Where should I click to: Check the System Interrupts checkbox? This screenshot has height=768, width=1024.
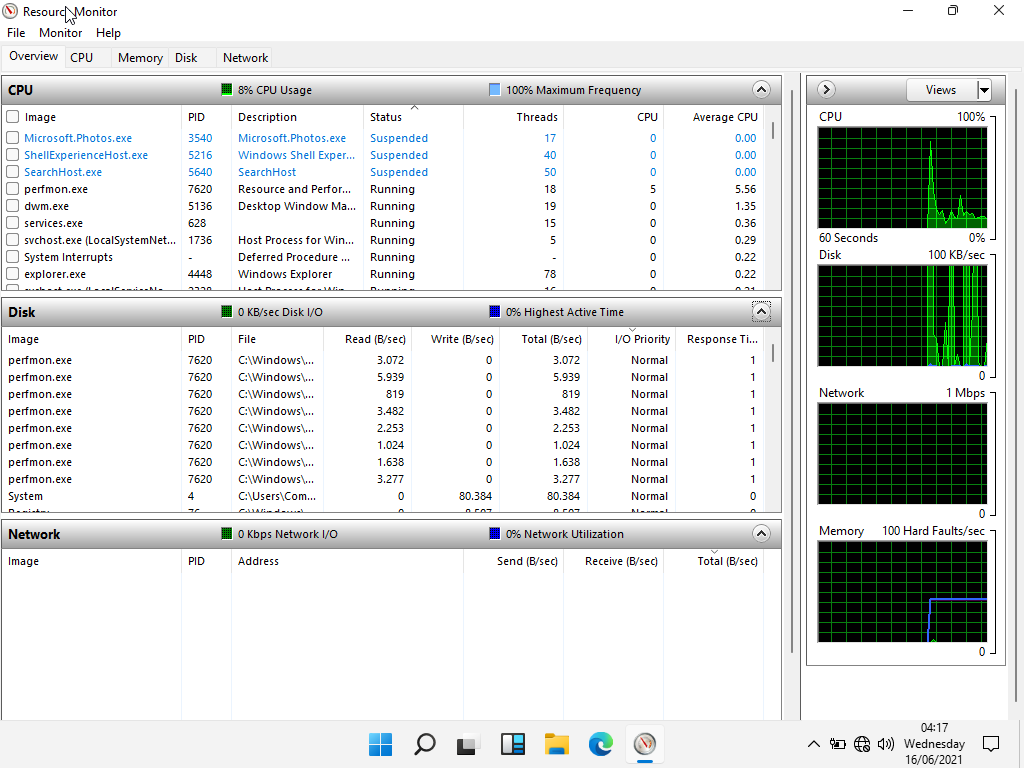pyautogui.click(x=12, y=257)
